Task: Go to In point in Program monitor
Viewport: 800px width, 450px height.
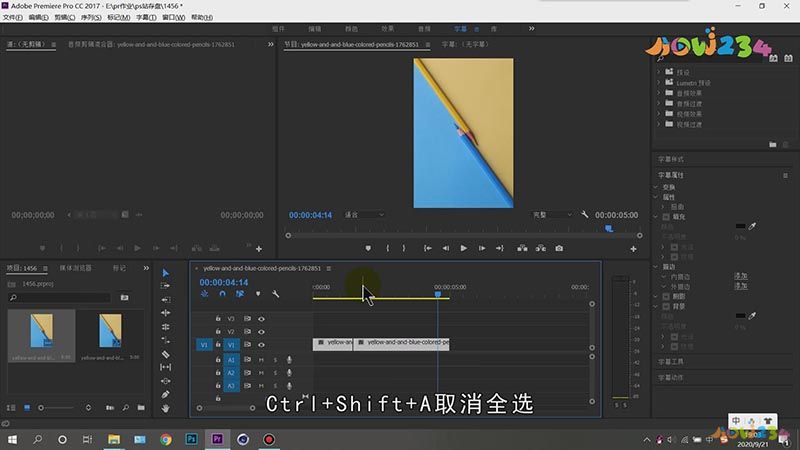Action: point(428,248)
